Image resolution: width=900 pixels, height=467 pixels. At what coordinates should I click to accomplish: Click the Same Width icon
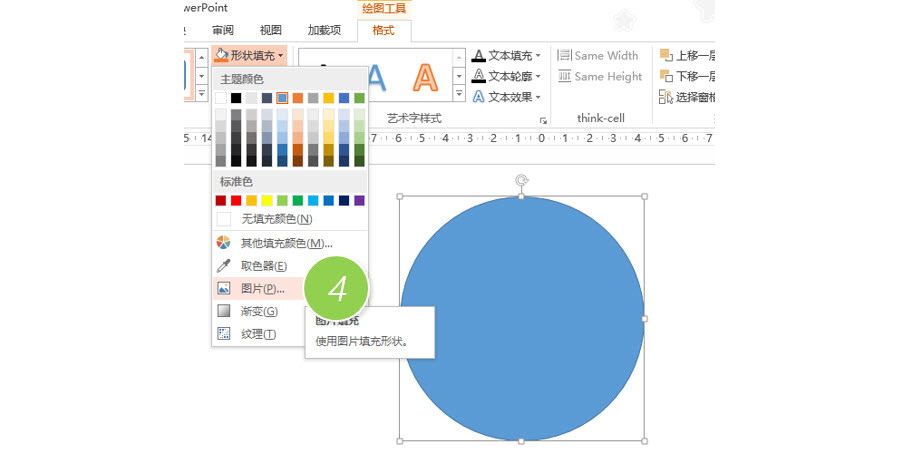(x=564, y=55)
